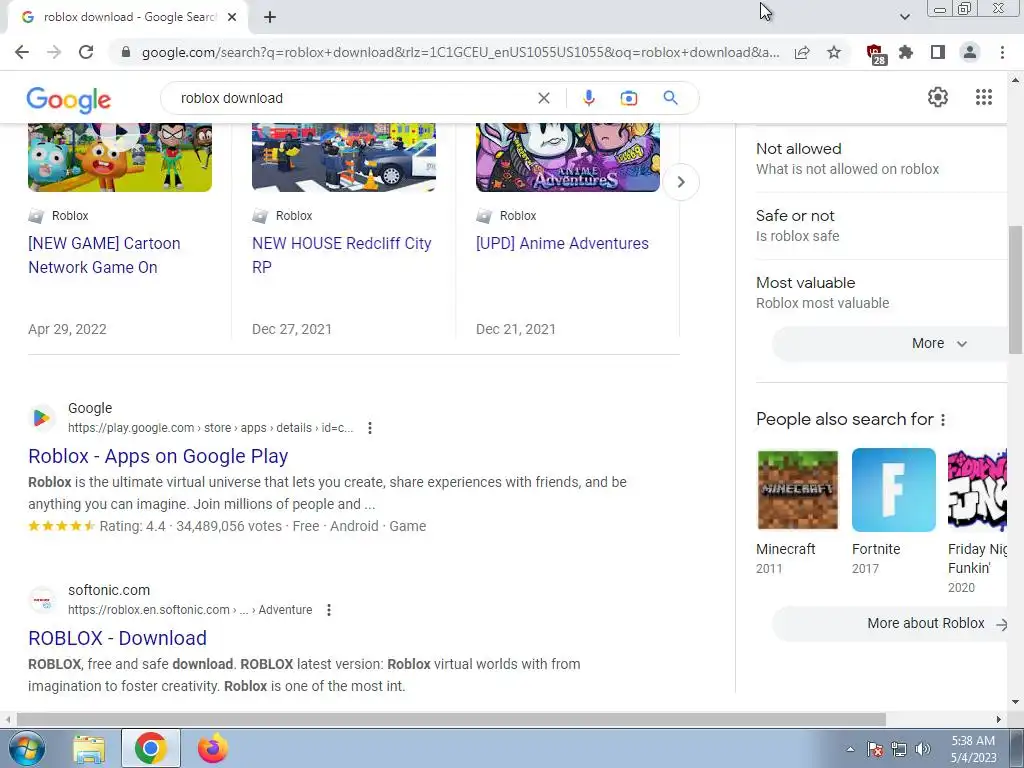This screenshot has height=768, width=1024.
Task: Open the Redcliff City video thumbnail
Action: coord(344,157)
